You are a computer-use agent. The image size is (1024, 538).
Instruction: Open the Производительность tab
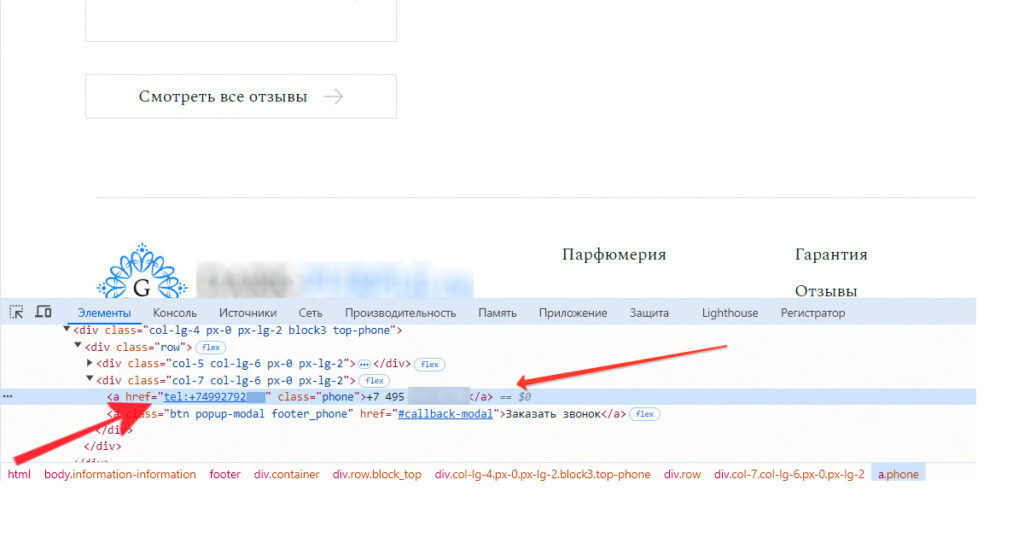[x=400, y=313]
